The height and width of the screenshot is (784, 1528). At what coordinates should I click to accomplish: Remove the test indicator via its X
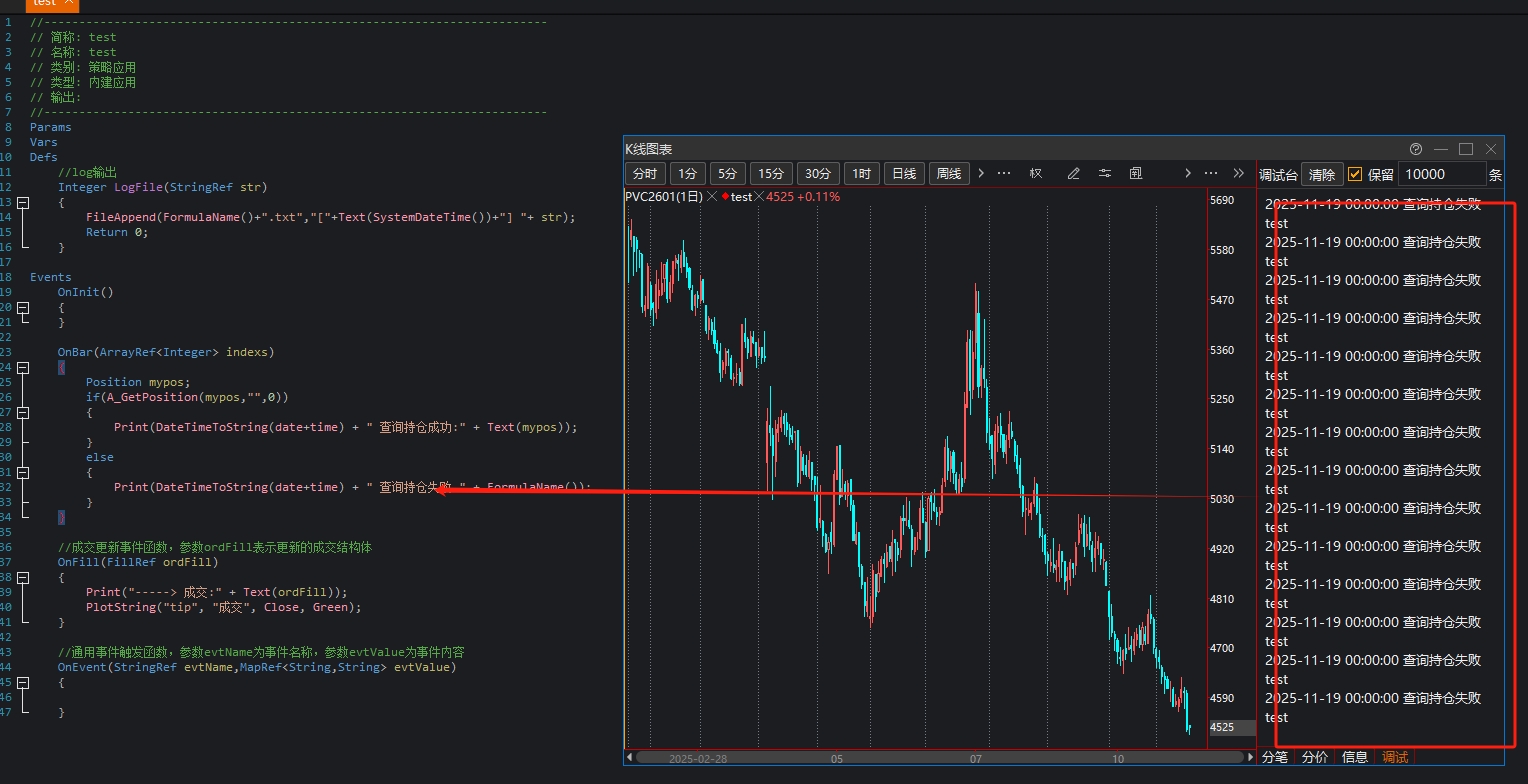(759, 197)
